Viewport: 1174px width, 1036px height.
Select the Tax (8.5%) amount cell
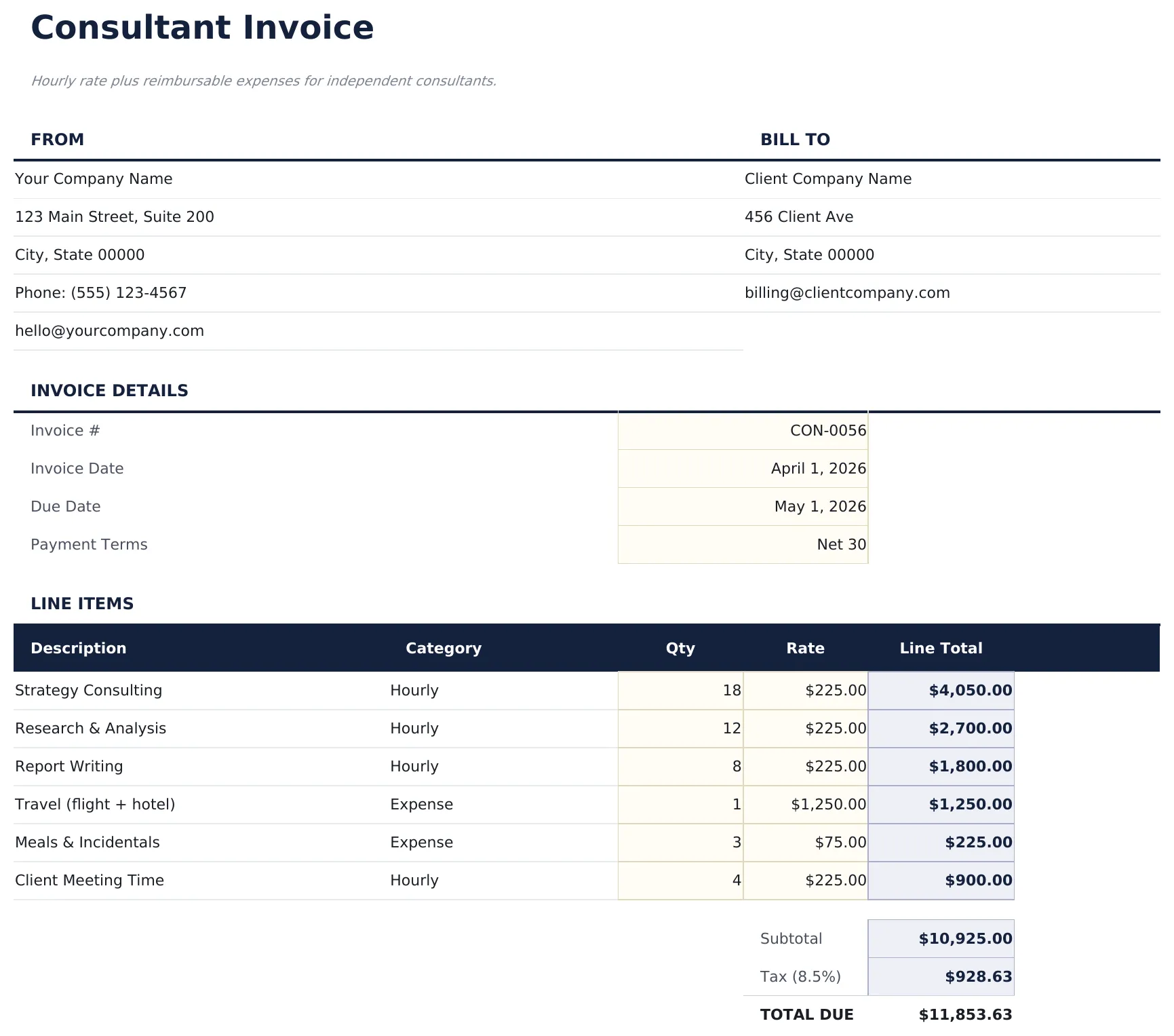[x=941, y=976]
